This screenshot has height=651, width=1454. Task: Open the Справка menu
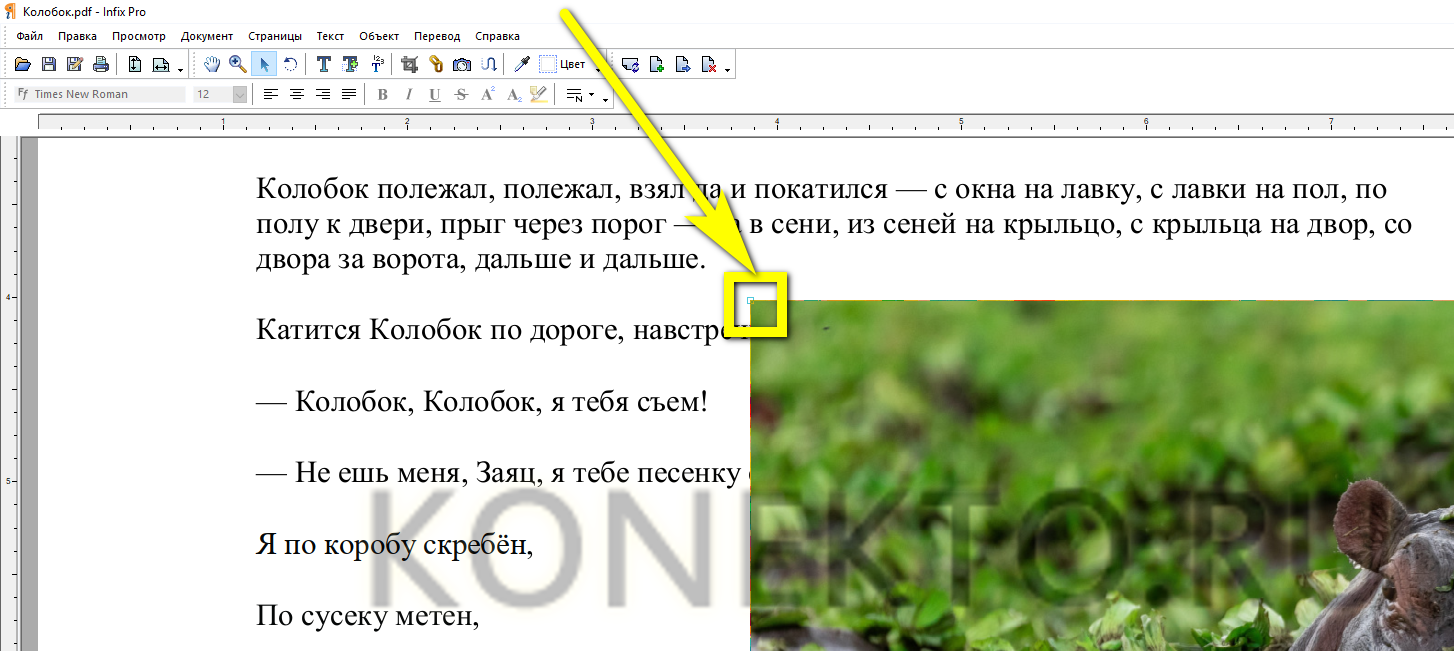tap(497, 36)
